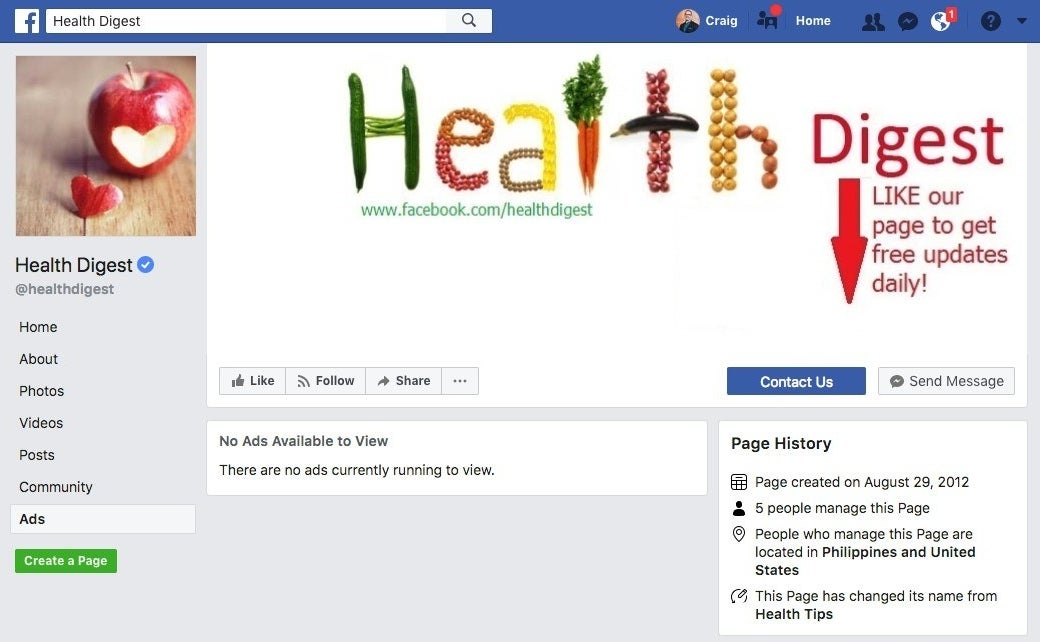
Task: Open the Share button
Action: [403, 381]
